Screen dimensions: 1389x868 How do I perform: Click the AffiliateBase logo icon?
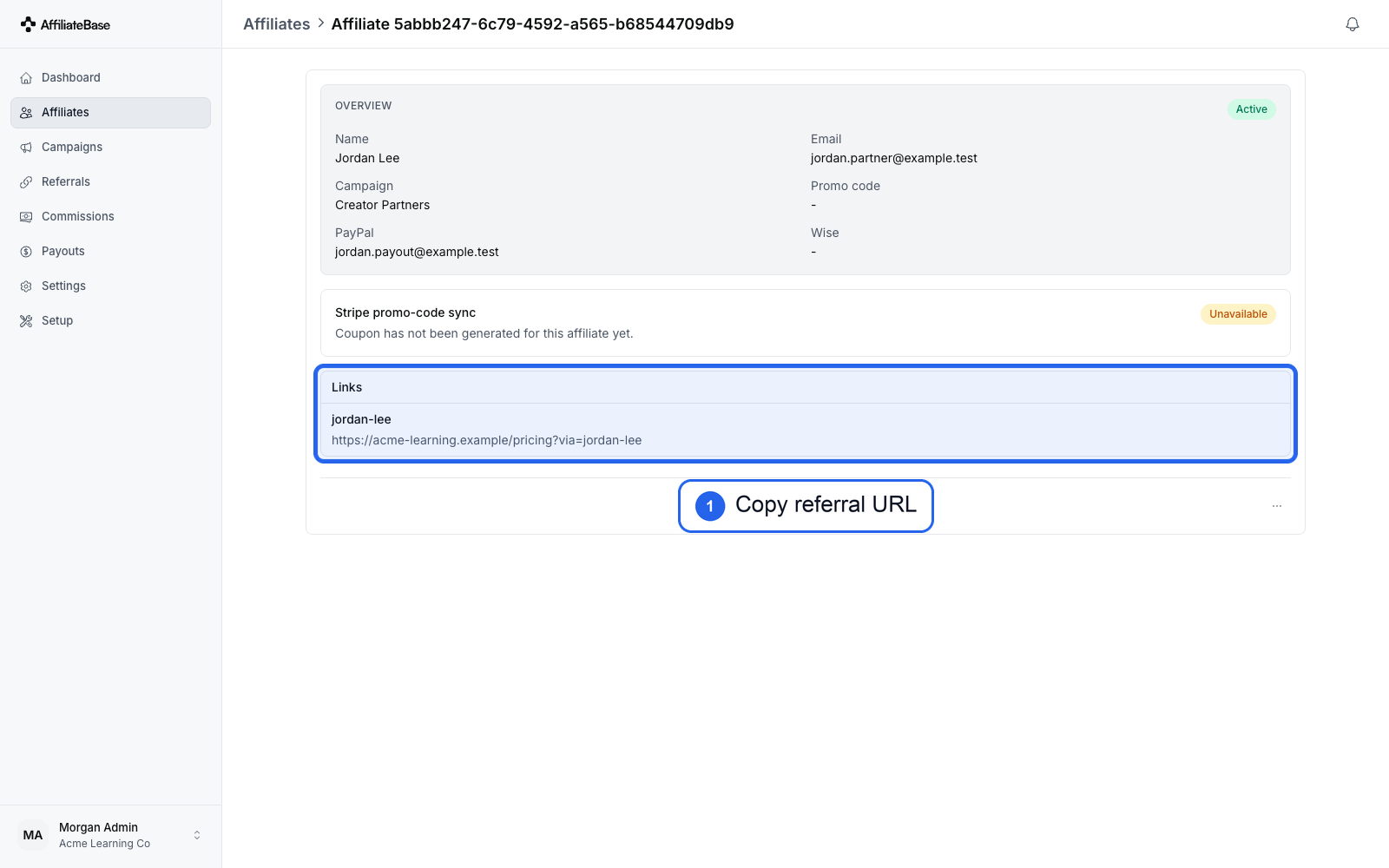click(x=28, y=24)
